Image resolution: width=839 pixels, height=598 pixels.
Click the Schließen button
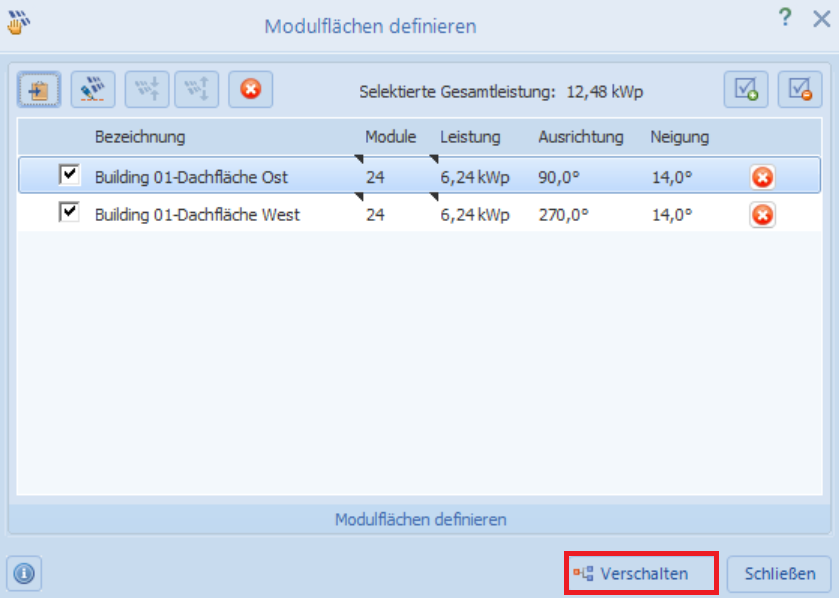pos(778,574)
